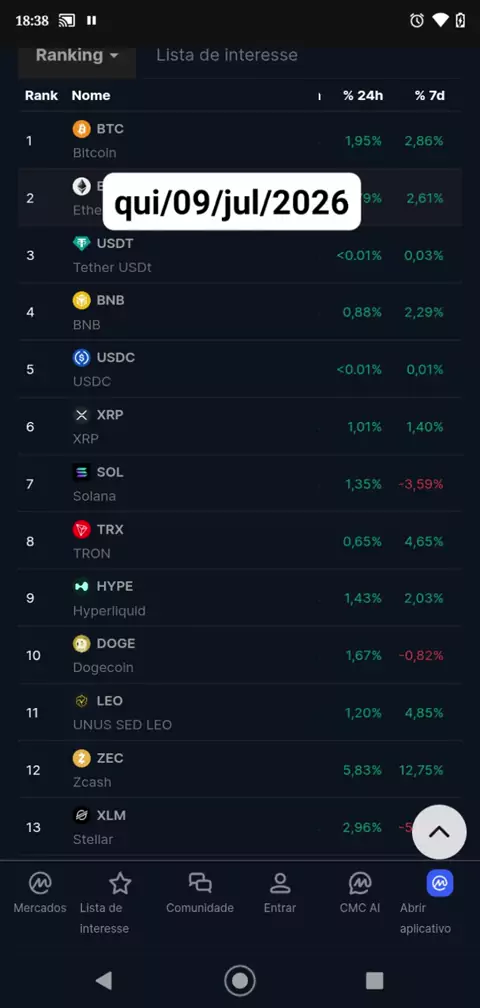Tap Entrar to sign in
Image resolution: width=480 pixels, height=1008 pixels.
click(280, 894)
